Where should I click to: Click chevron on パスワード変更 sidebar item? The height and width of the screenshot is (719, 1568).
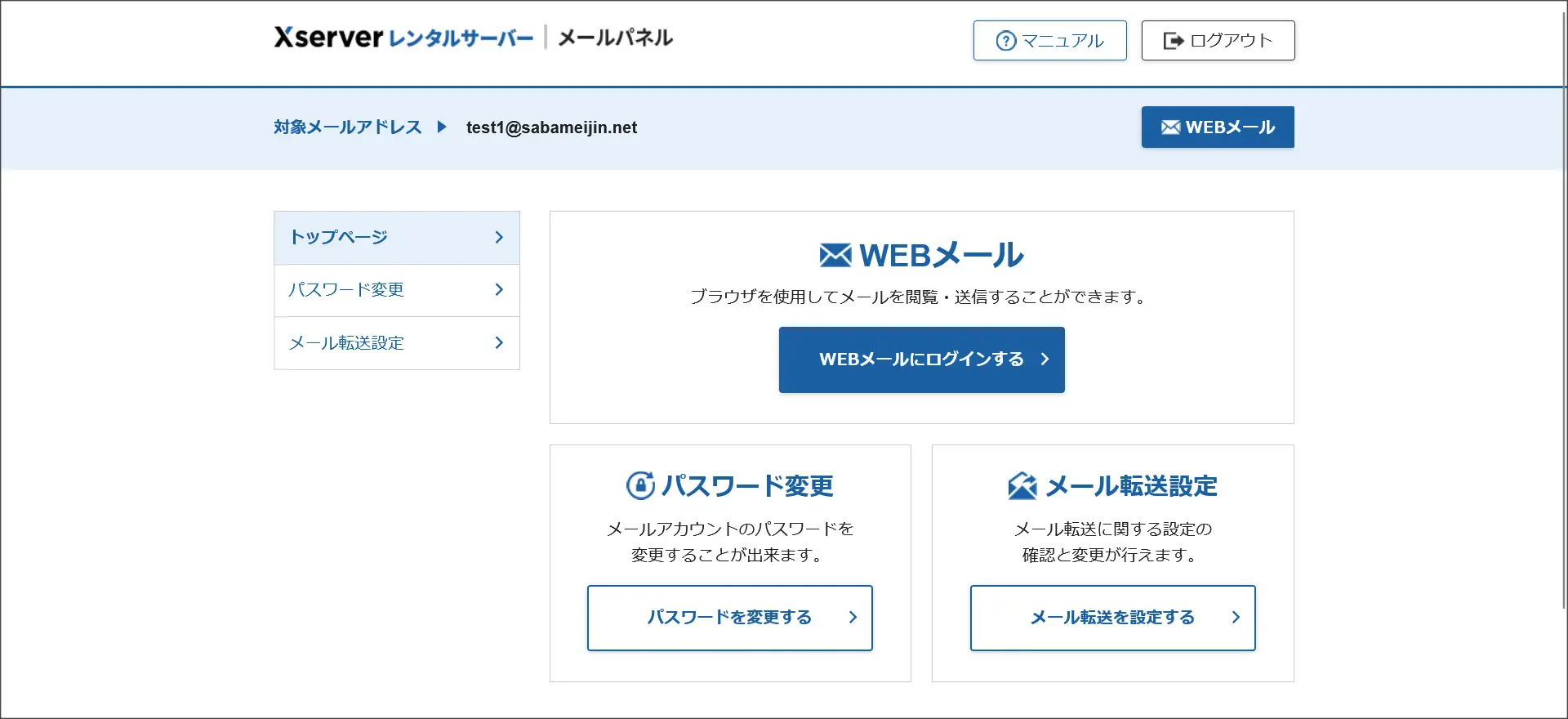[499, 289]
